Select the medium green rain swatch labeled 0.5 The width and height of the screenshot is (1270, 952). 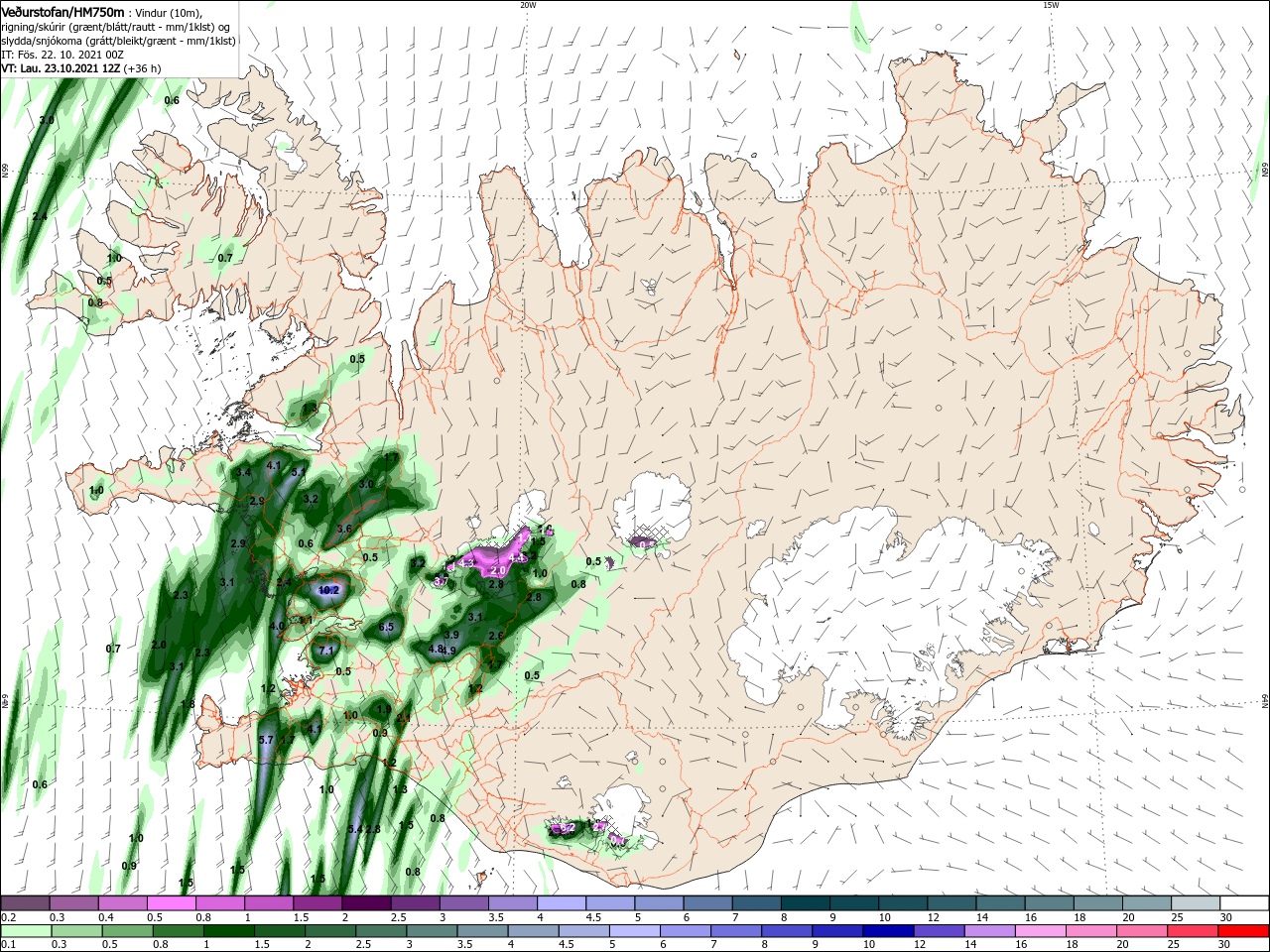point(127,931)
